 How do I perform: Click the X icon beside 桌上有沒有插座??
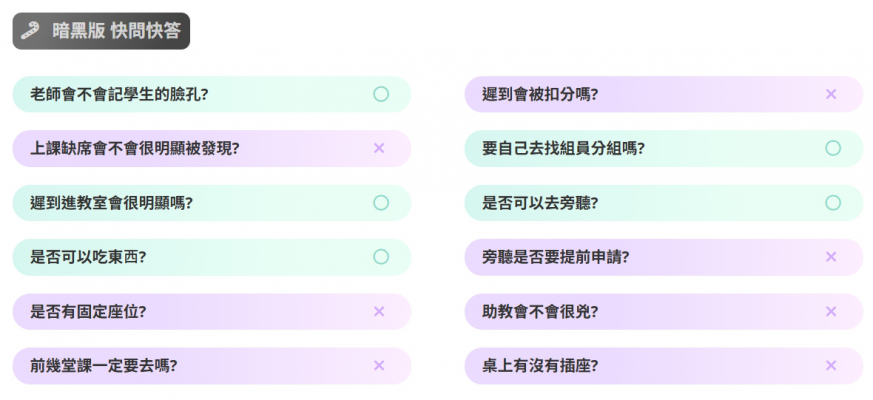[831, 365]
